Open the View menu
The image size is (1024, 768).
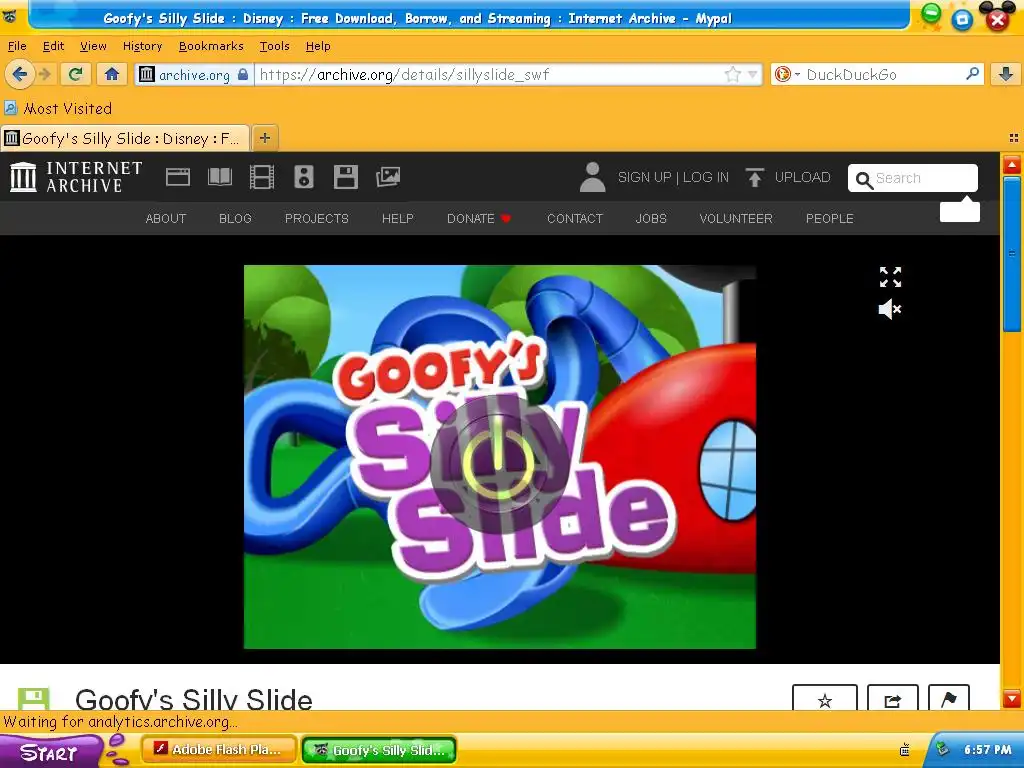[x=93, y=46]
